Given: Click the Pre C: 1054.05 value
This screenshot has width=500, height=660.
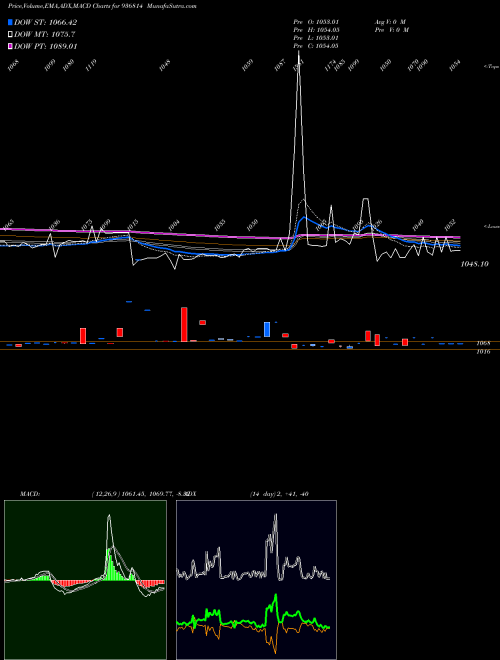Looking at the screenshot, I should click(316, 46).
